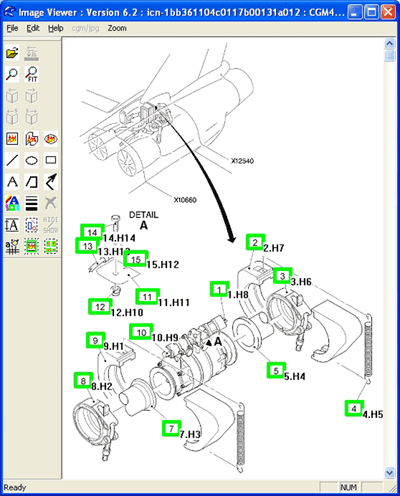
Task: Click the text-to-grid conversion icon
Action: [x=12, y=247]
